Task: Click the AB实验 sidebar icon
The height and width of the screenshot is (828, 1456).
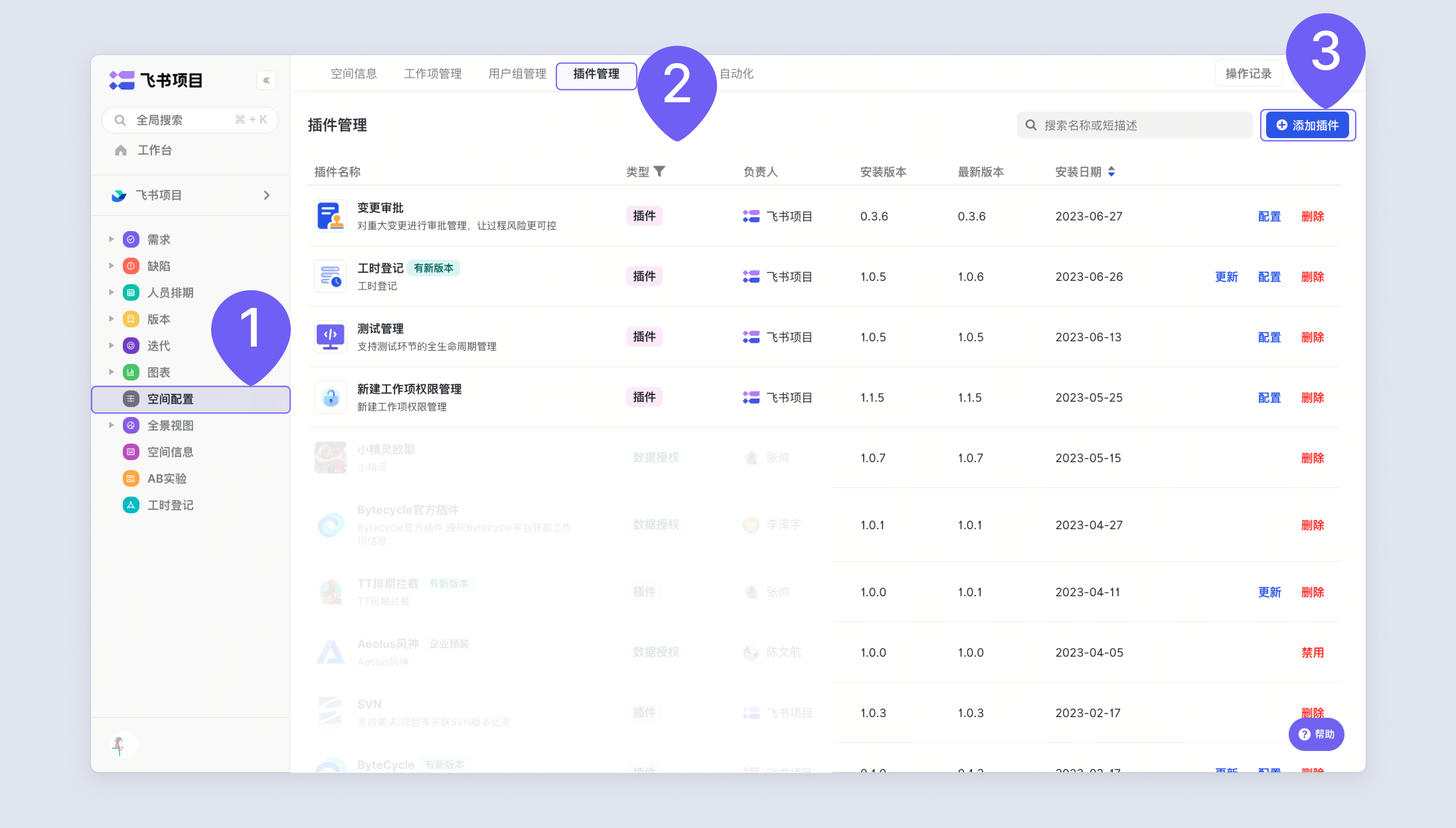Action: click(131, 479)
